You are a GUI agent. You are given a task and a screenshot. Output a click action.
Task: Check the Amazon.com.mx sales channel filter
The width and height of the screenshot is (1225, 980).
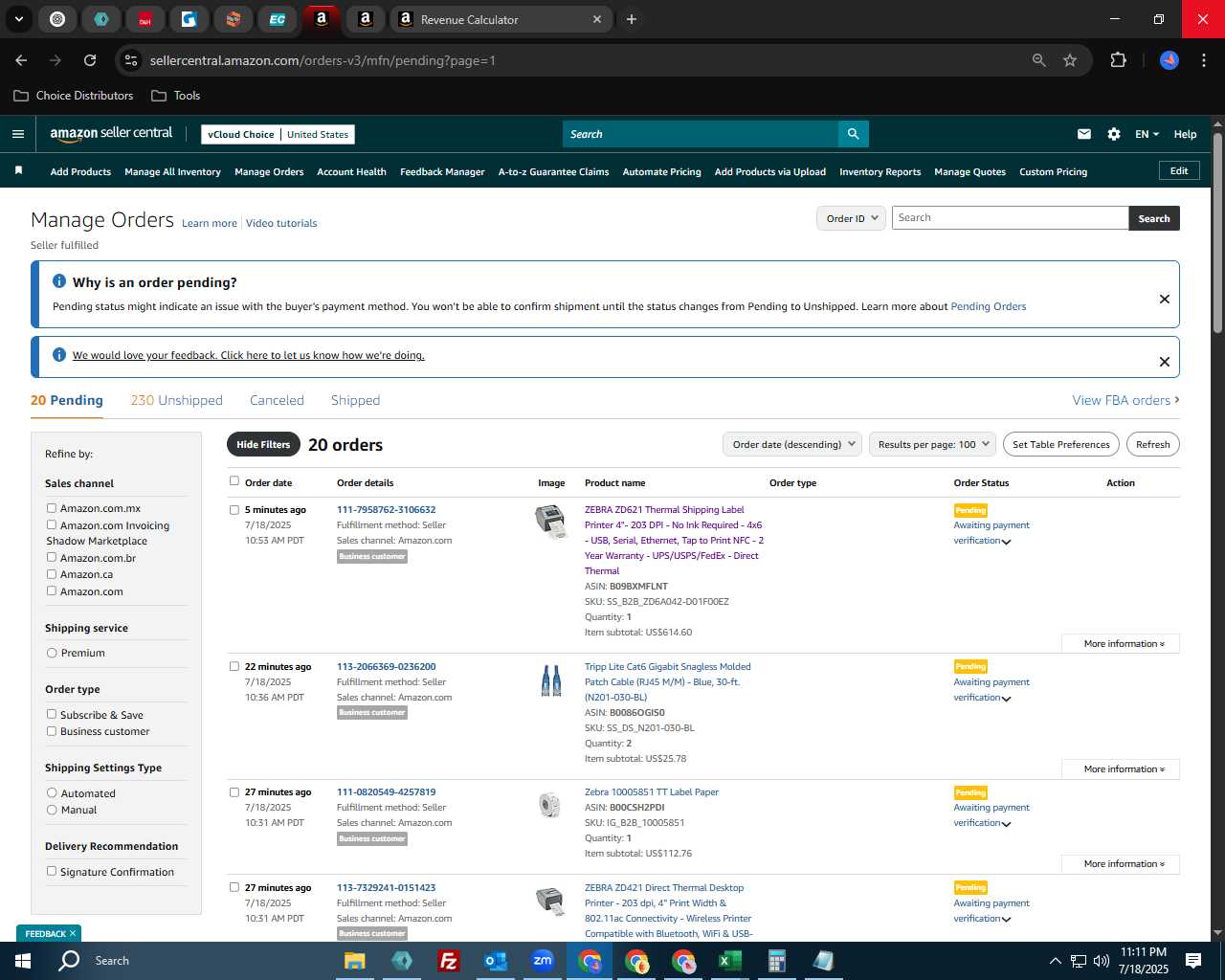point(52,508)
